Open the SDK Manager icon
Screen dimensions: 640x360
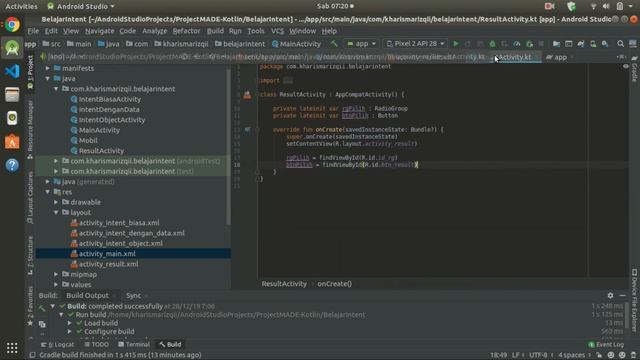point(605,44)
